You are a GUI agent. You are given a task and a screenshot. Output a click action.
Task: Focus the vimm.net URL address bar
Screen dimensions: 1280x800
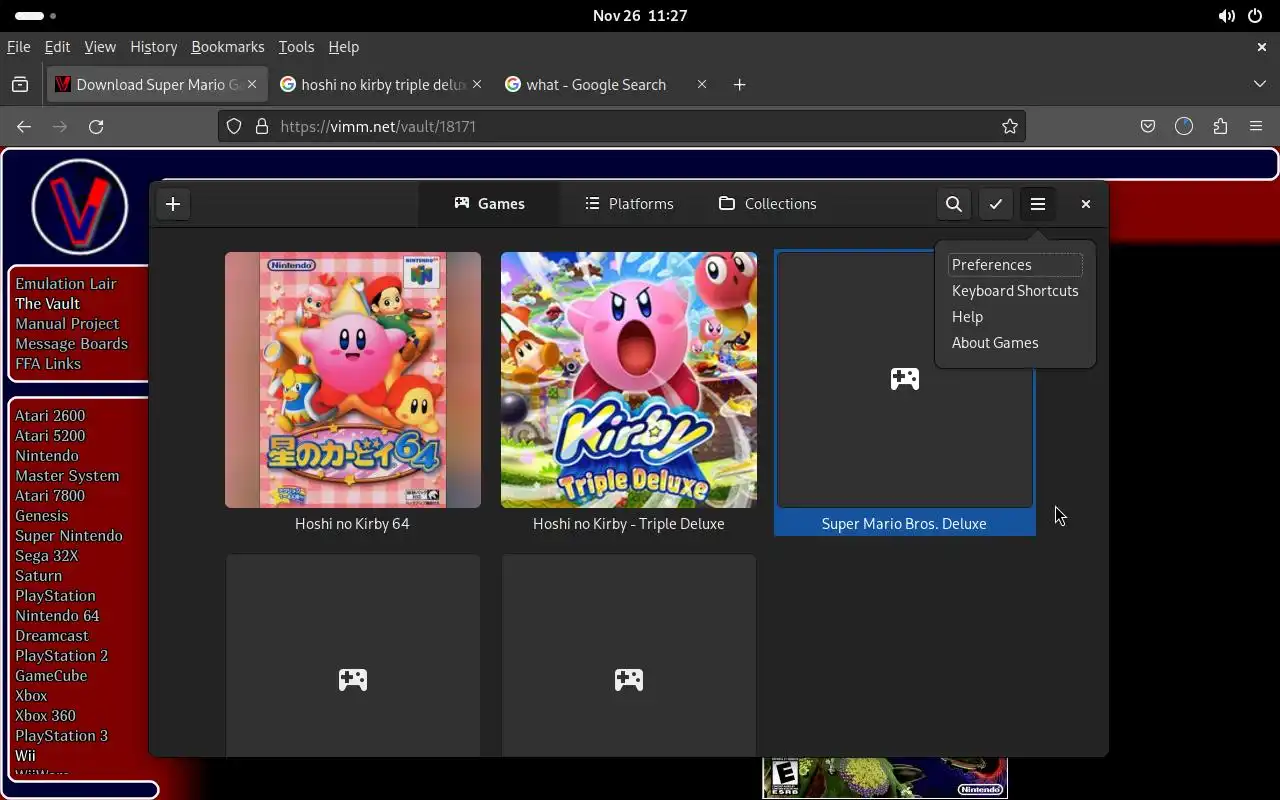point(622,127)
